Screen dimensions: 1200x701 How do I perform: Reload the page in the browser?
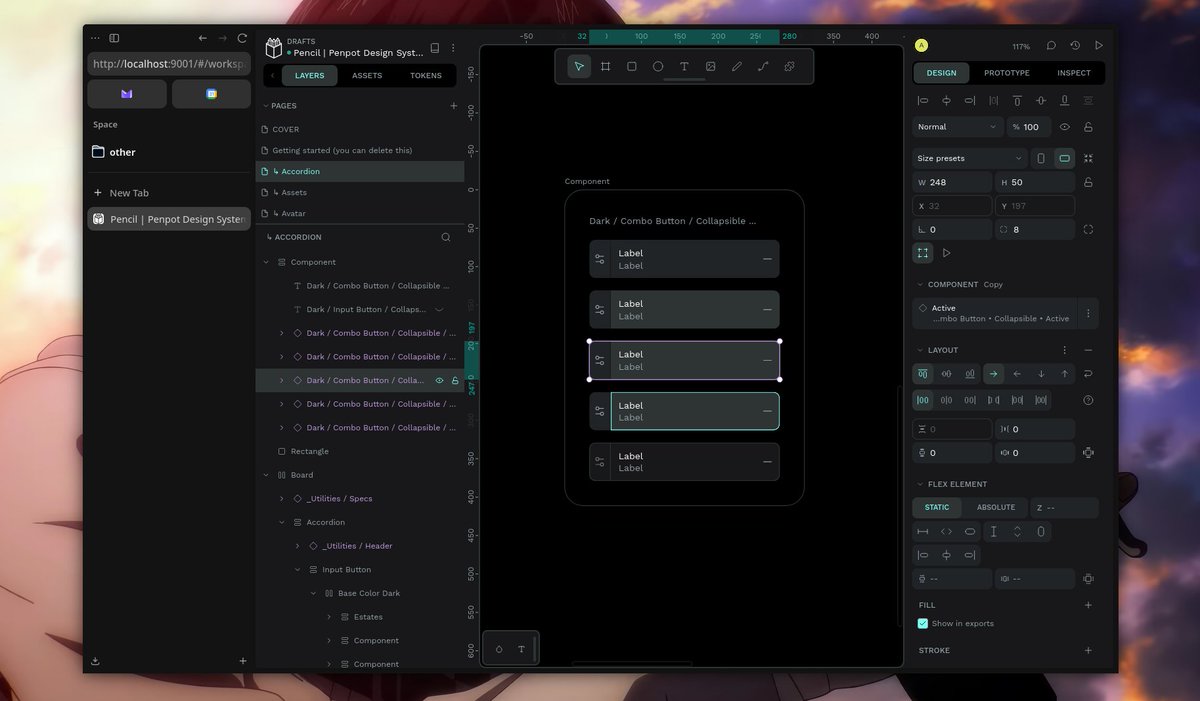click(x=242, y=38)
